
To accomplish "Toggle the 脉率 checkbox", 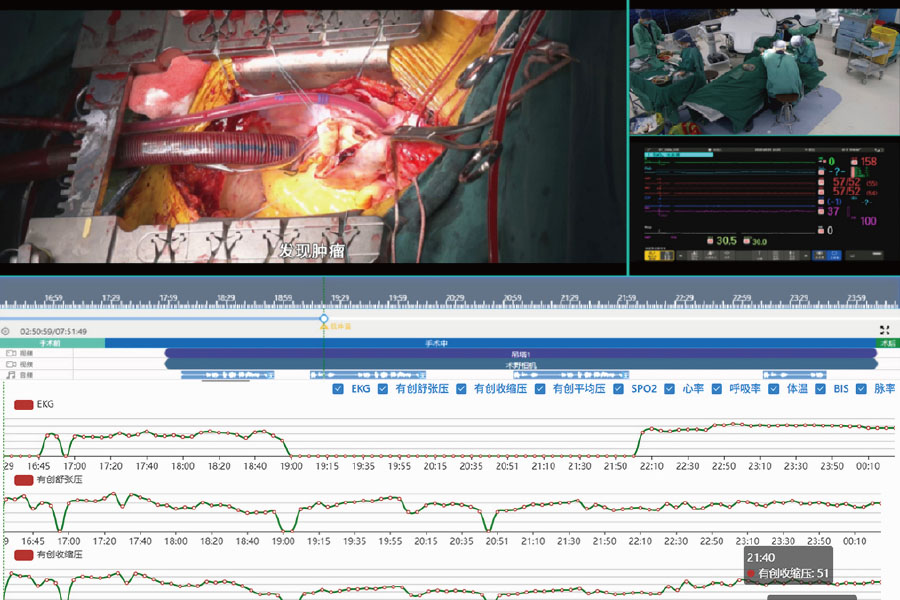I will tap(861, 389).
